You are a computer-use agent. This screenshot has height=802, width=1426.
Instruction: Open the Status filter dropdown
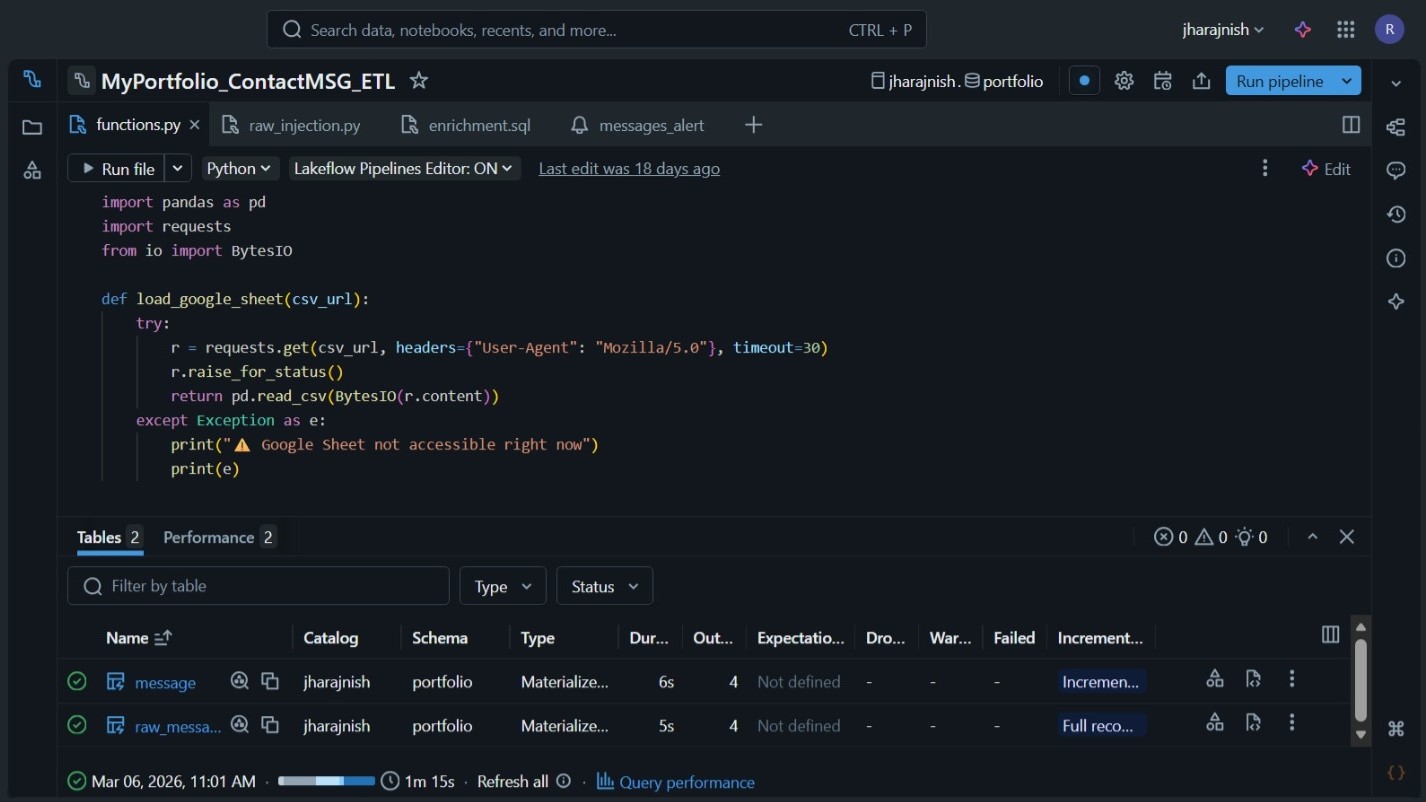(604, 586)
